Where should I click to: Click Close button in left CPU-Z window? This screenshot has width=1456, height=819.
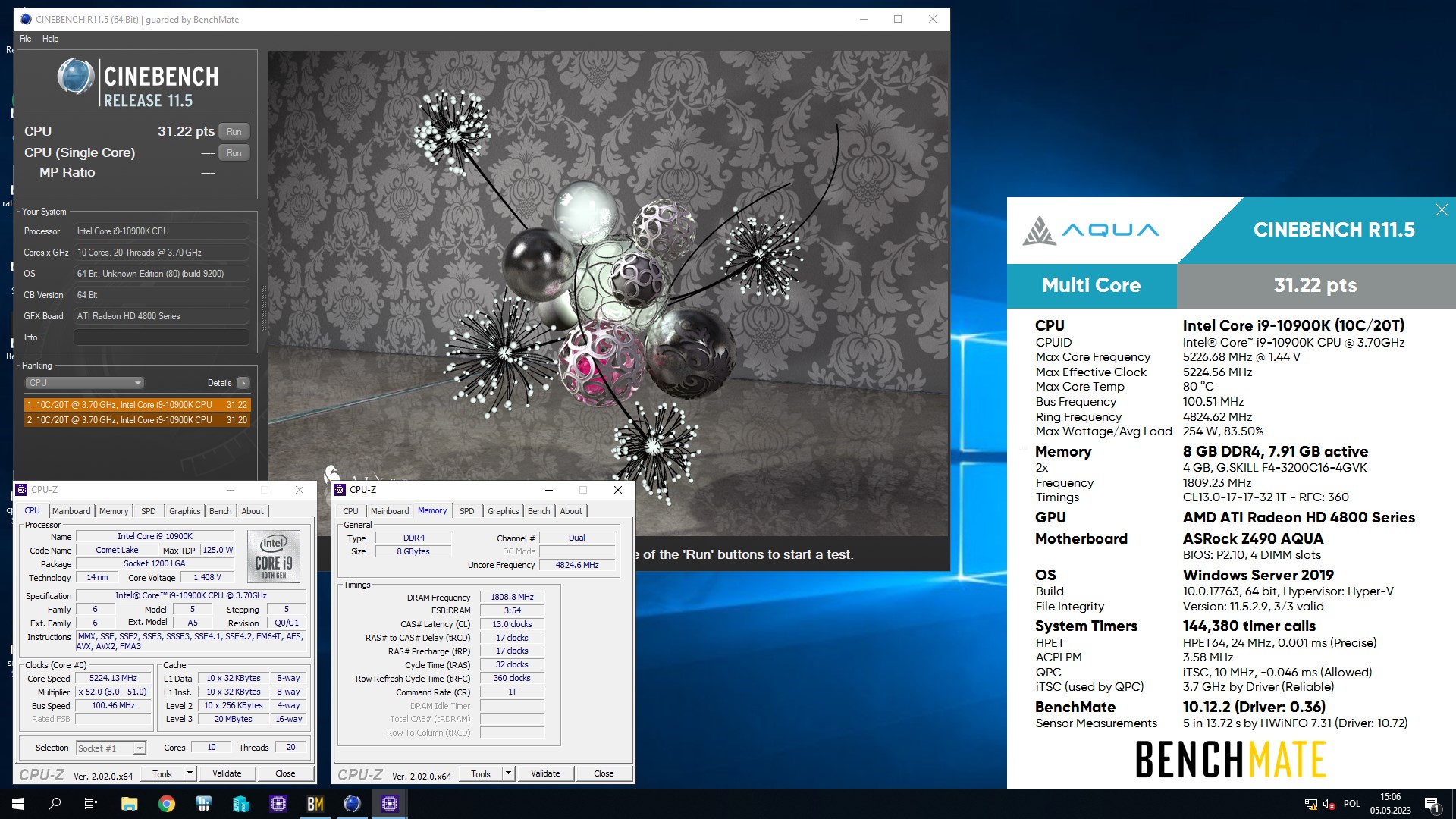pyautogui.click(x=285, y=773)
